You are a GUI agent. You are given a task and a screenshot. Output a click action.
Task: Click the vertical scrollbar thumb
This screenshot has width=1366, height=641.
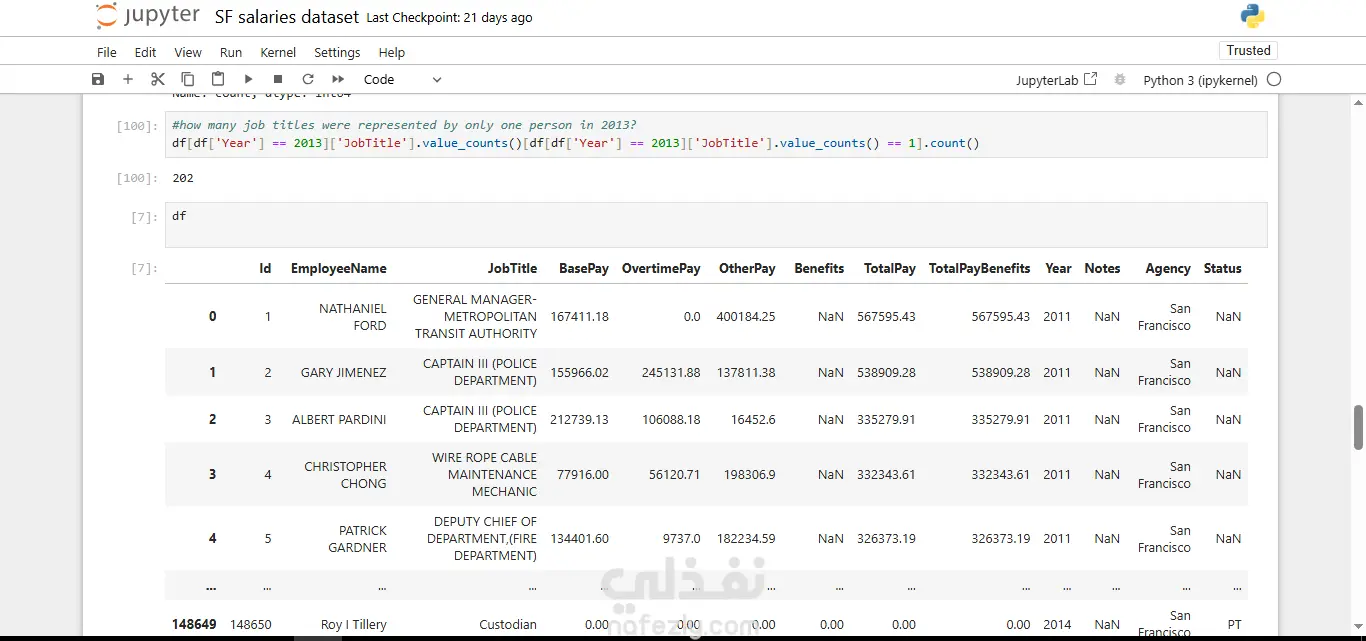[x=1358, y=428]
